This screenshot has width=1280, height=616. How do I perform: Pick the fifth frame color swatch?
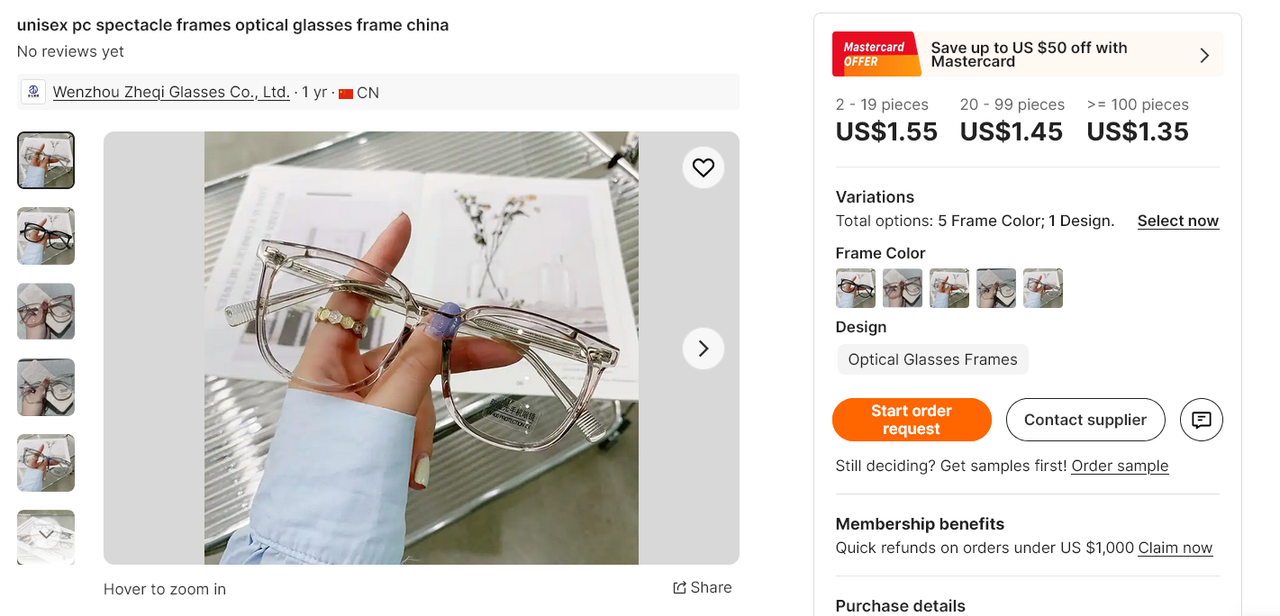(1043, 288)
